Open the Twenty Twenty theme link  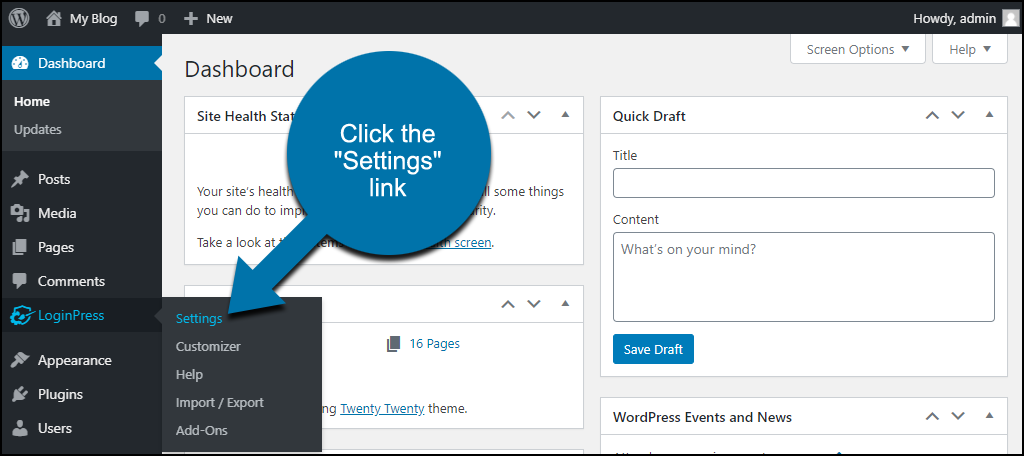pyautogui.click(x=382, y=409)
